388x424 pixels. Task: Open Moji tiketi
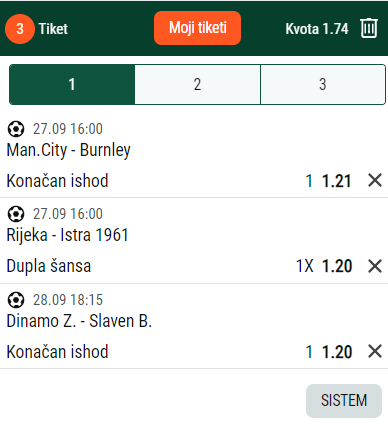pos(197,28)
